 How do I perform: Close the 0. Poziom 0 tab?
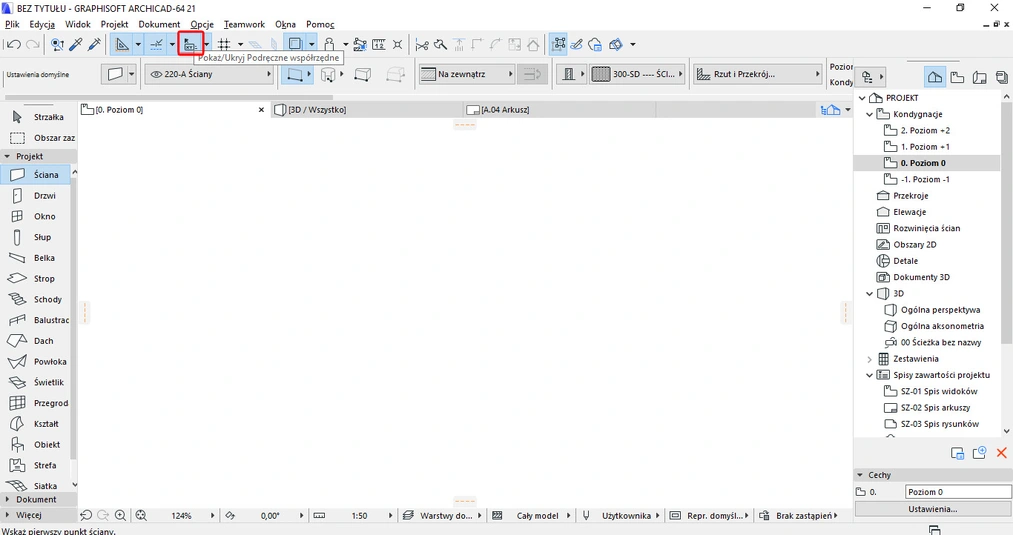pos(261,110)
